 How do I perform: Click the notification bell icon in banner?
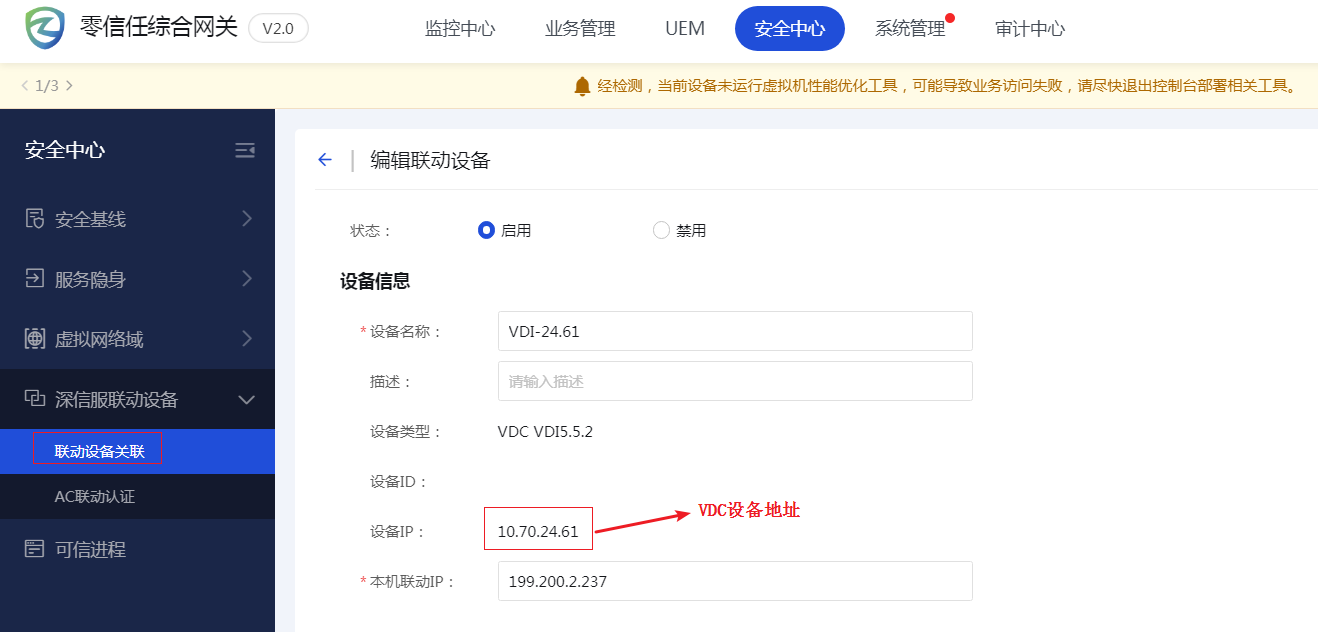(x=582, y=87)
